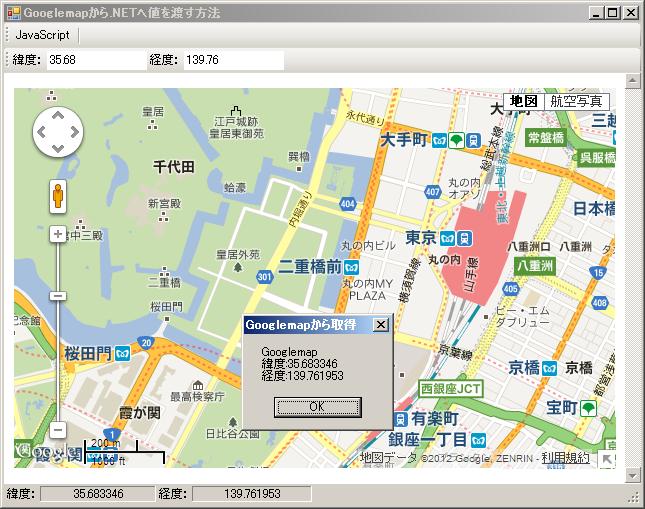Pan the map up with arrow control
The width and height of the screenshot is (645, 509).
[x=58, y=115]
